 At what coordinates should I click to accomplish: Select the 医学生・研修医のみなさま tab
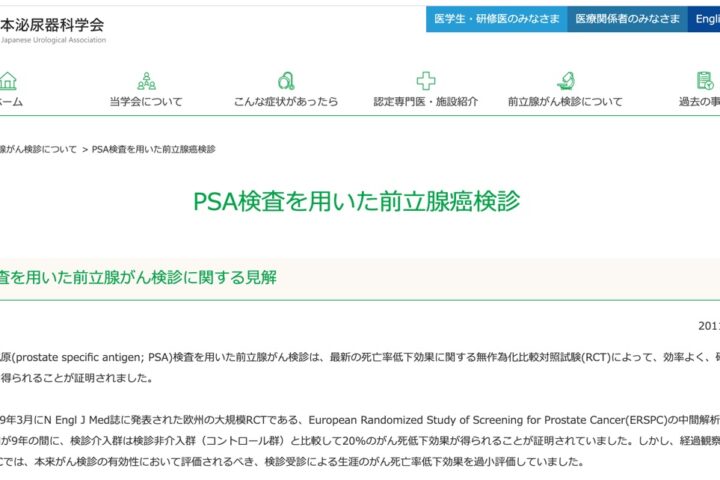pyautogui.click(x=496, y=19)
